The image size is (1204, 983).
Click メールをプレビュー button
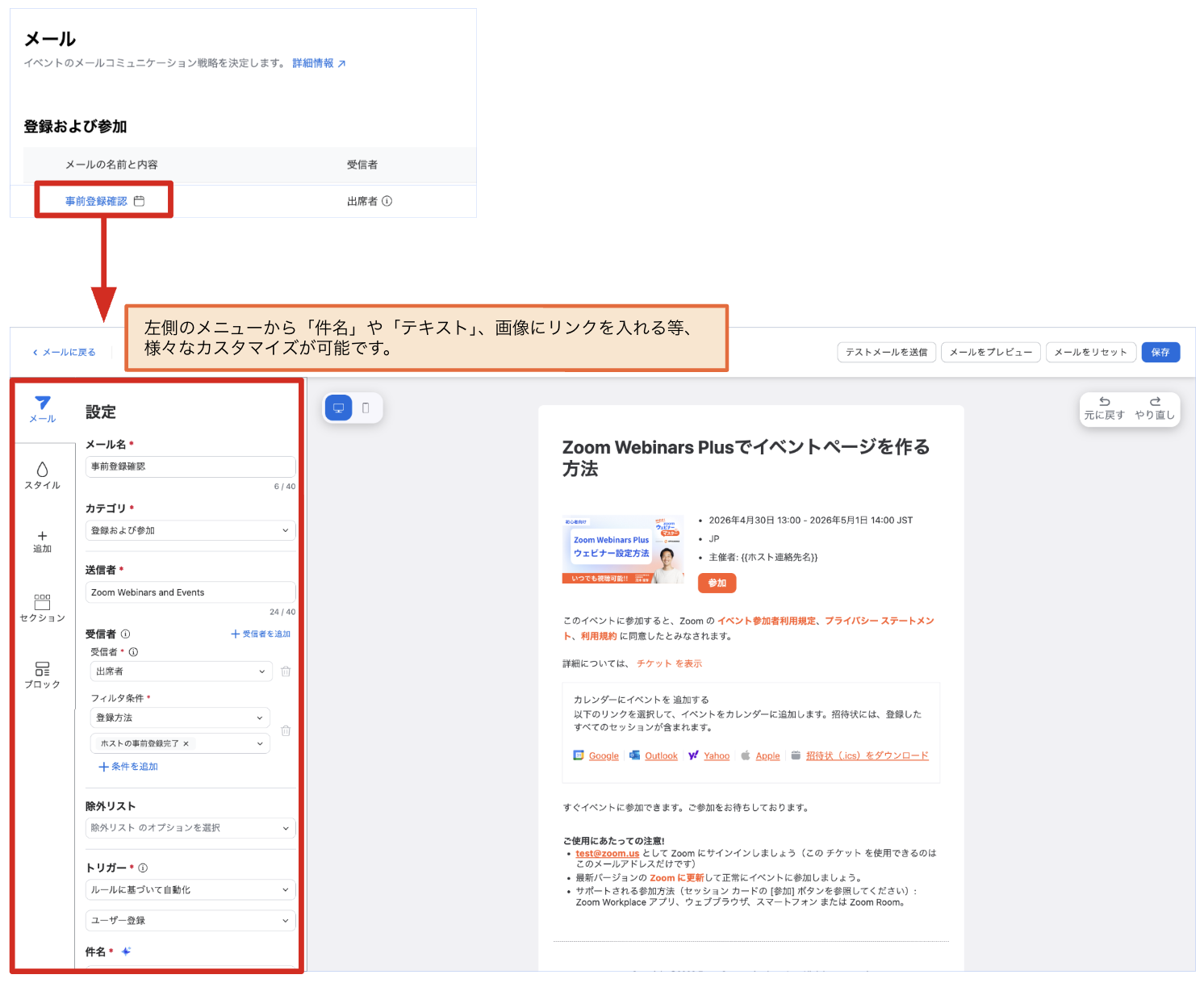click(x=990, y=353)
